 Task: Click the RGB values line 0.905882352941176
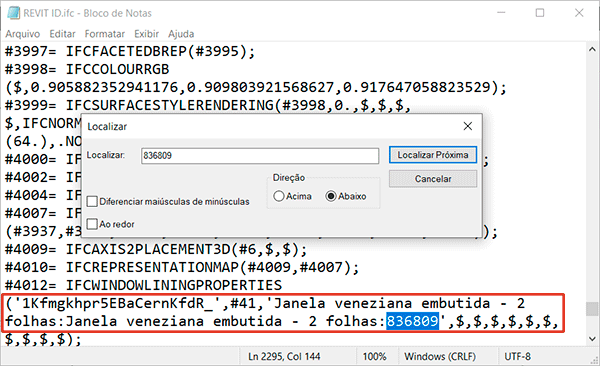[x=256, y=87]
